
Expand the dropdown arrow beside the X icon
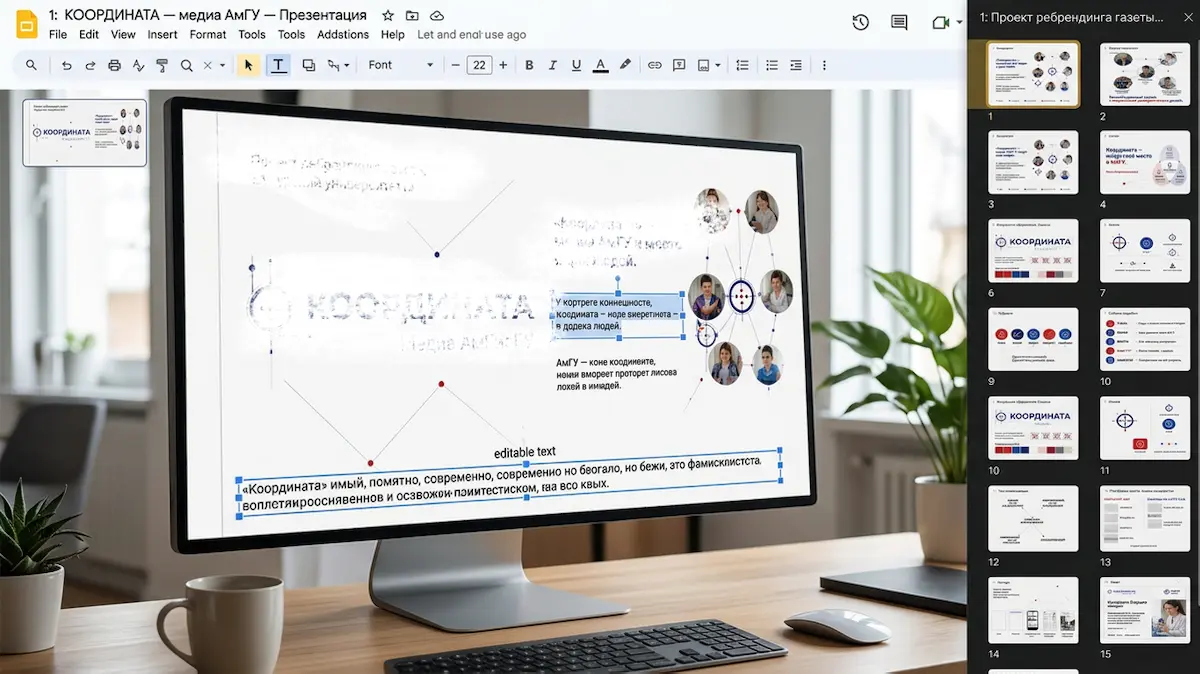[222, 65]
